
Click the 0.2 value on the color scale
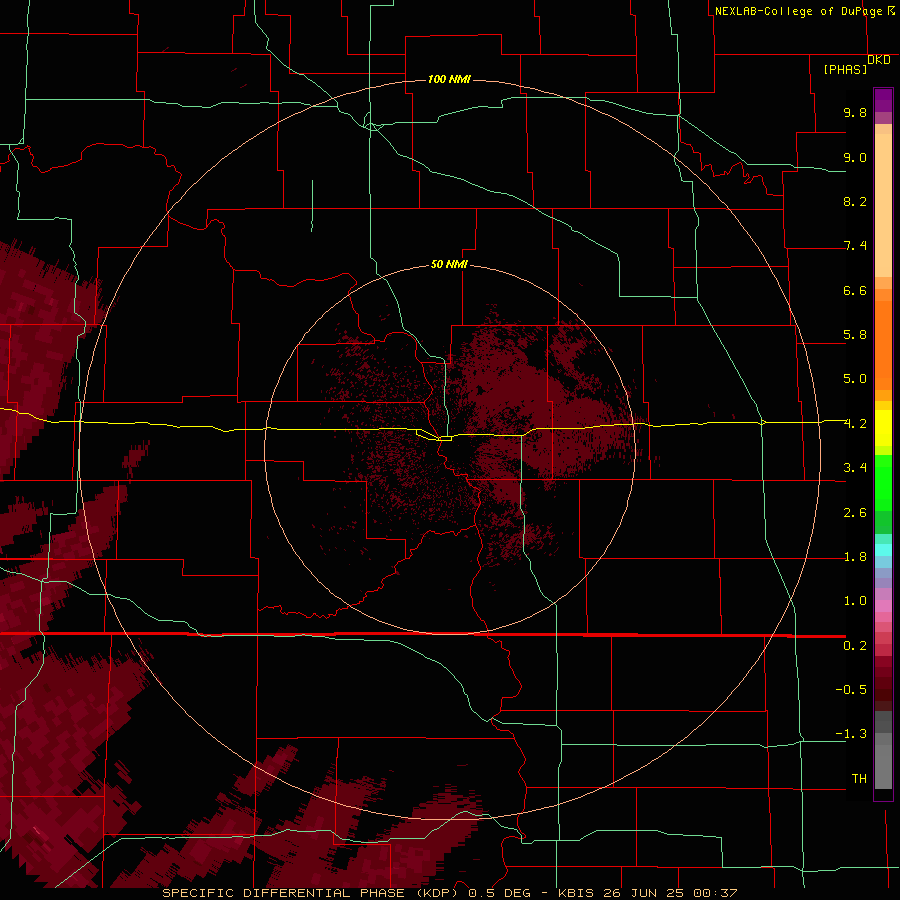coord(855,646)
